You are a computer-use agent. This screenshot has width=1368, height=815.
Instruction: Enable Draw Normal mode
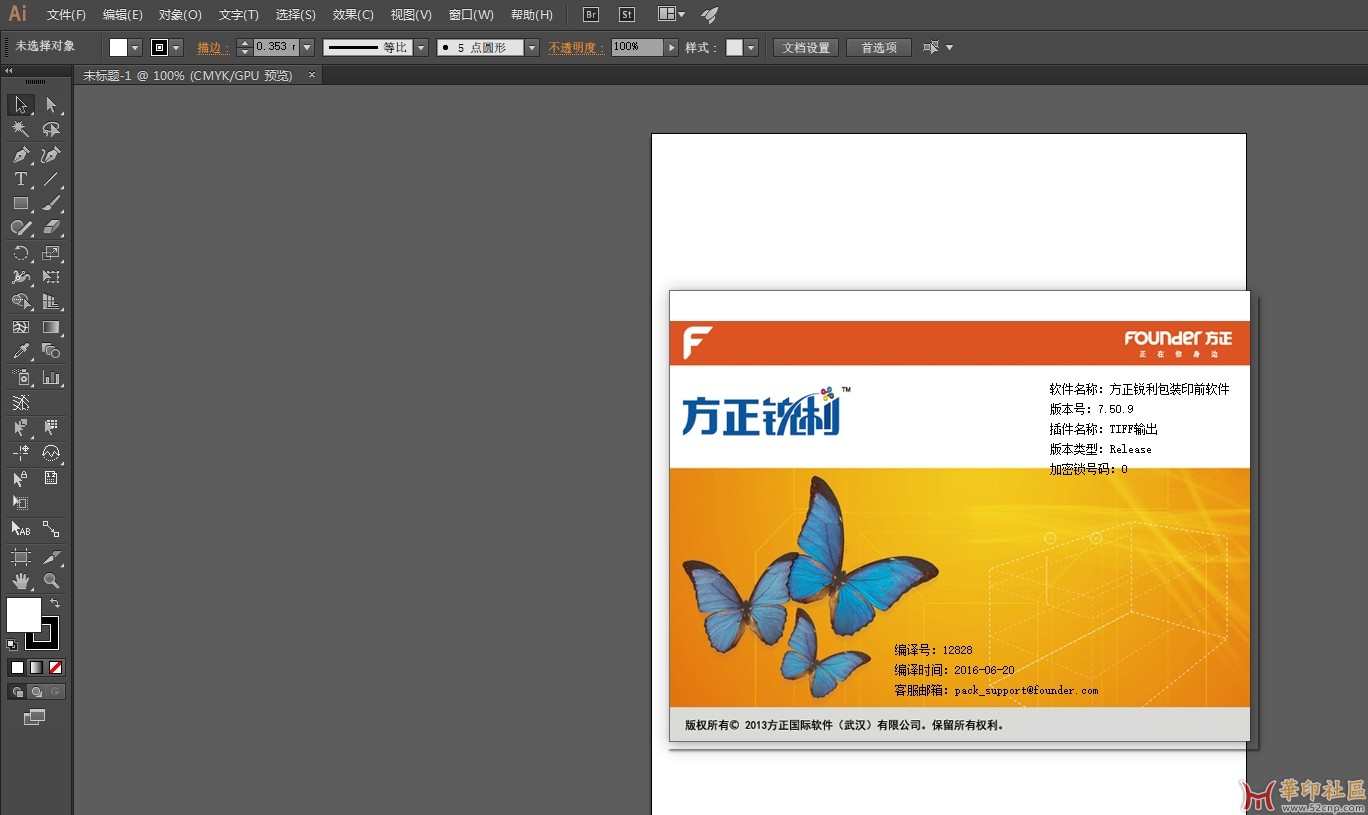[x=17, y=691]
